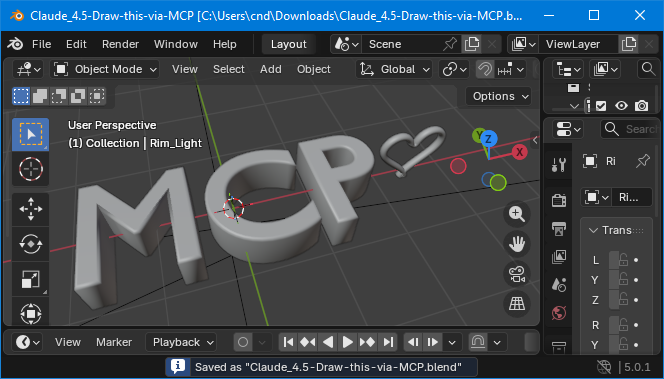Choose the Invert selection mode icon

pos(78,96)
